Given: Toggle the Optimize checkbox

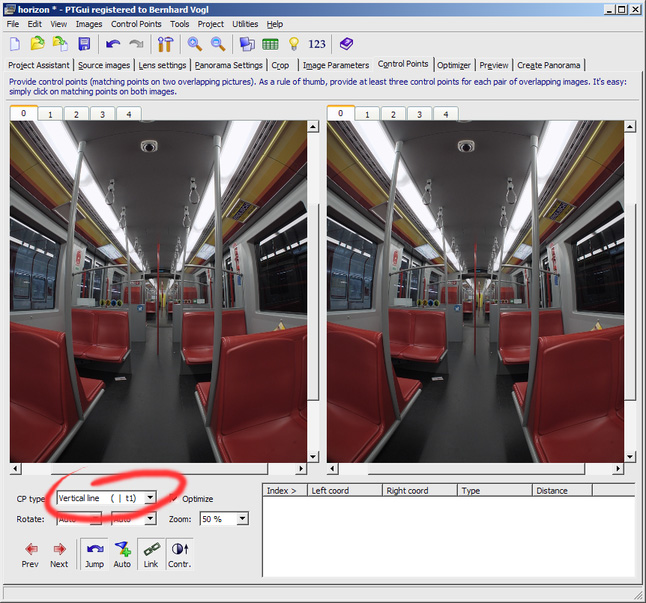Looking at the screenshot, I should click(x=175, y=498).
